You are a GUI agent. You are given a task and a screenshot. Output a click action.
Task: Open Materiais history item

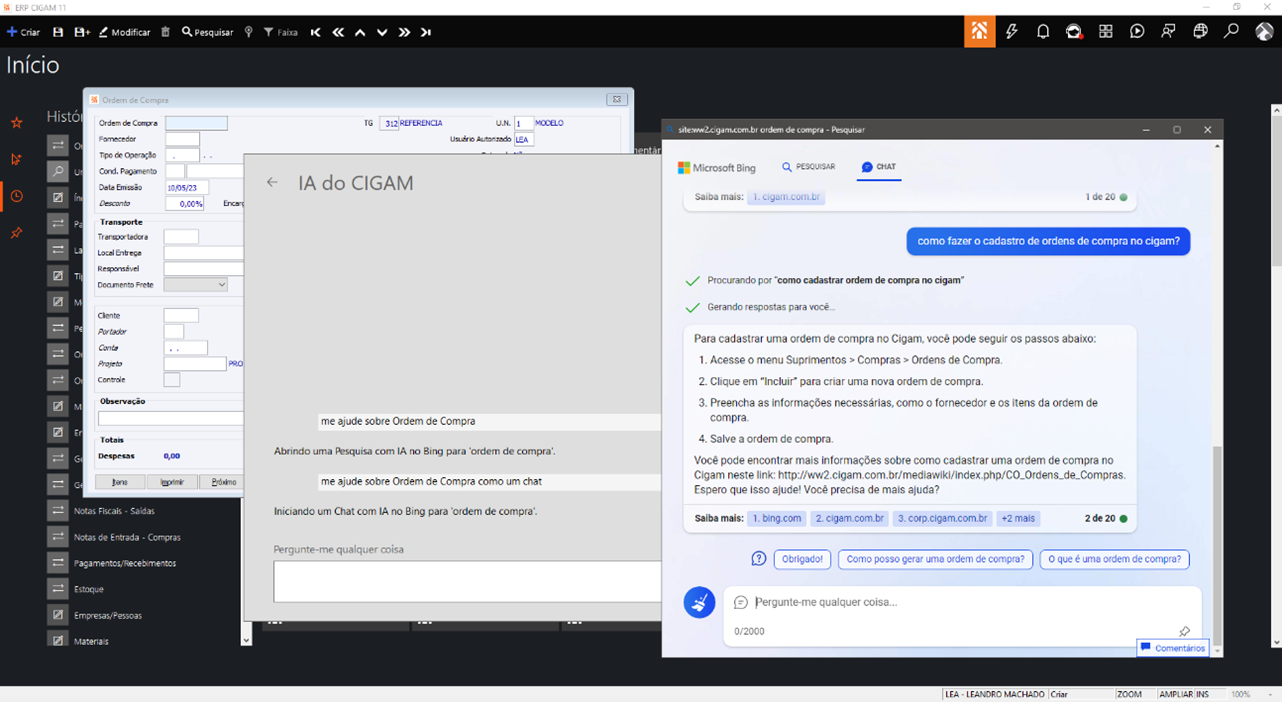coord(91,641)
